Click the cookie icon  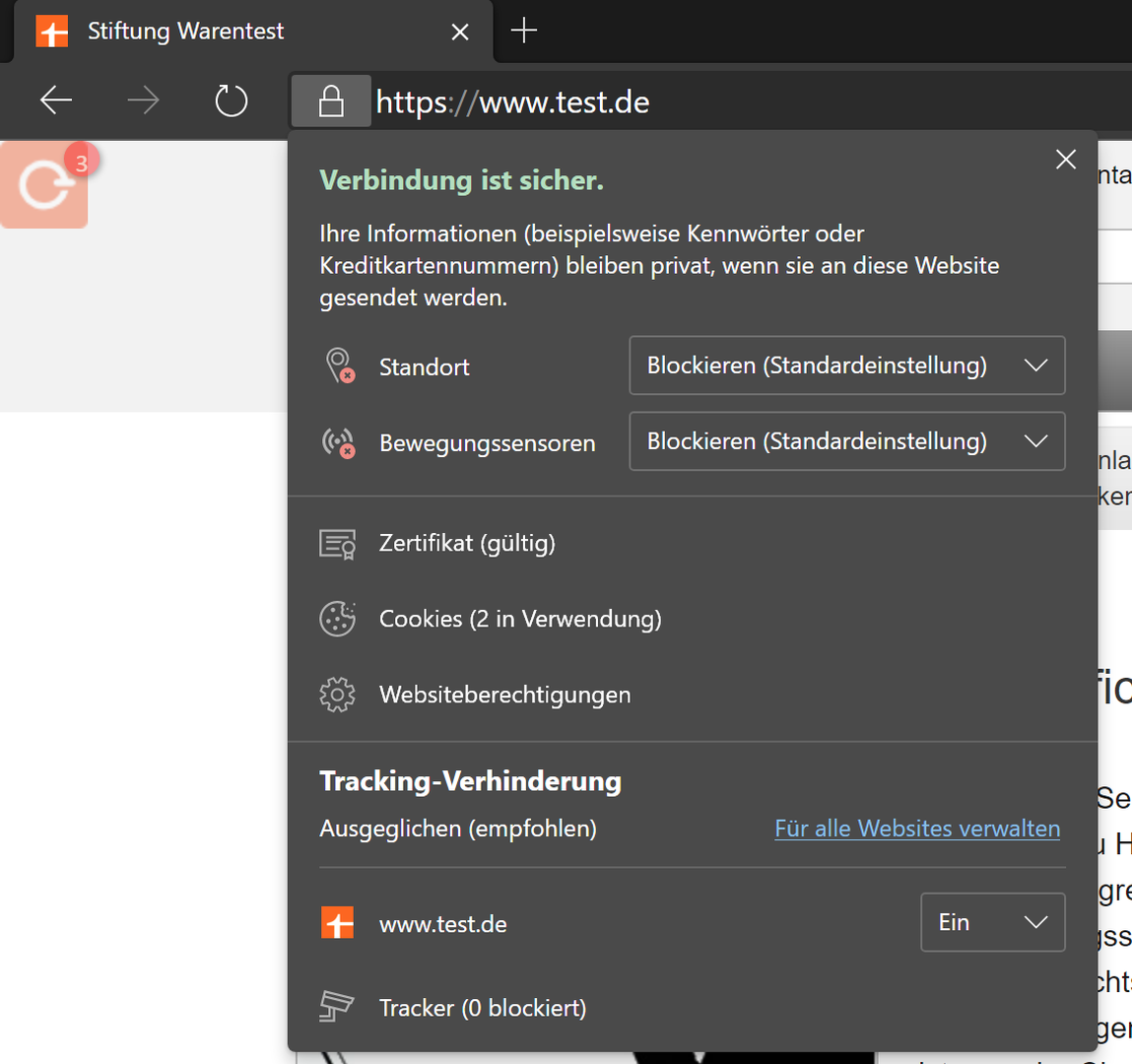[337, 619]
